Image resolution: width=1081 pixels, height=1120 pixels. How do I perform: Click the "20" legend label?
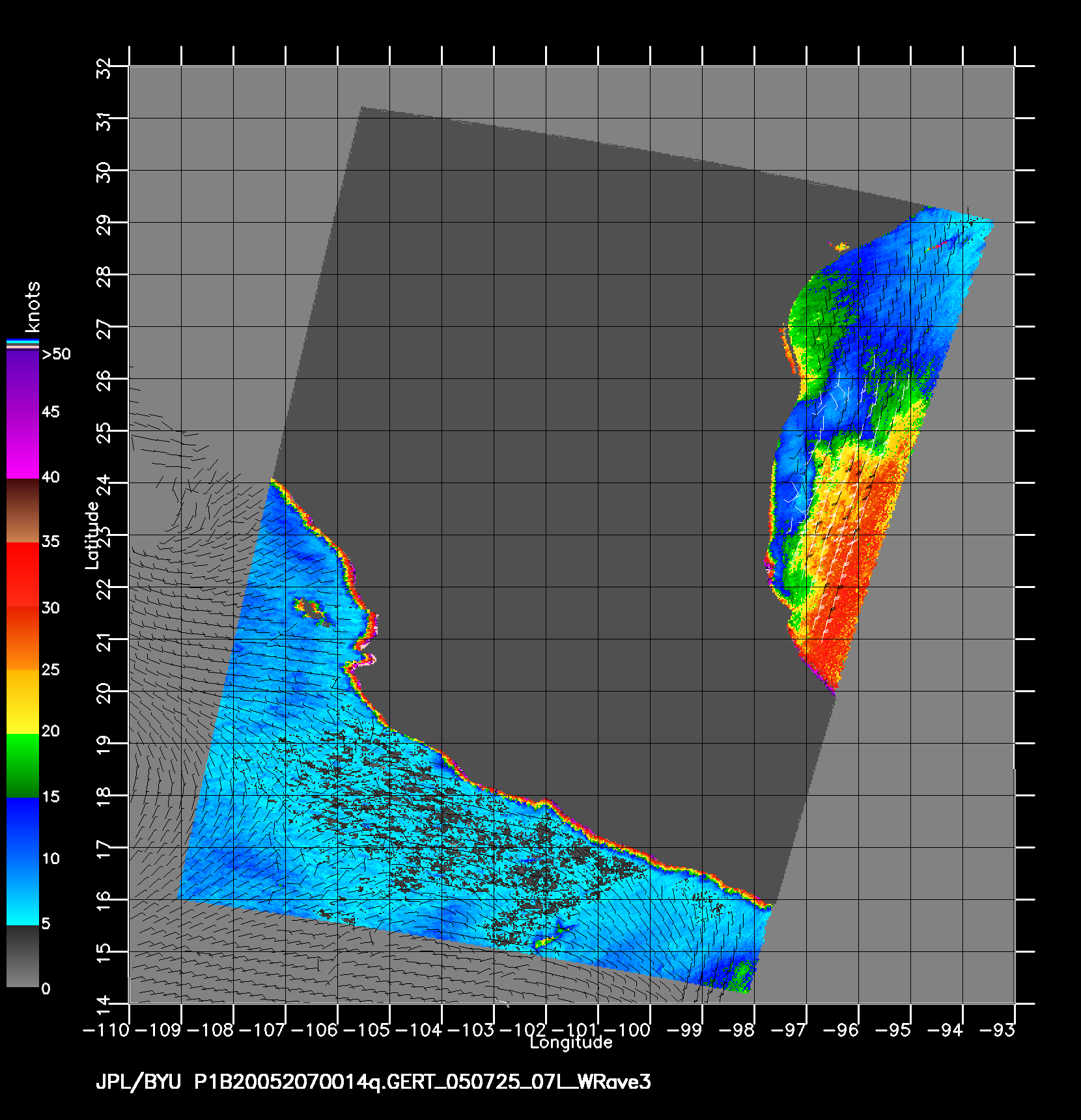(51, 731)
